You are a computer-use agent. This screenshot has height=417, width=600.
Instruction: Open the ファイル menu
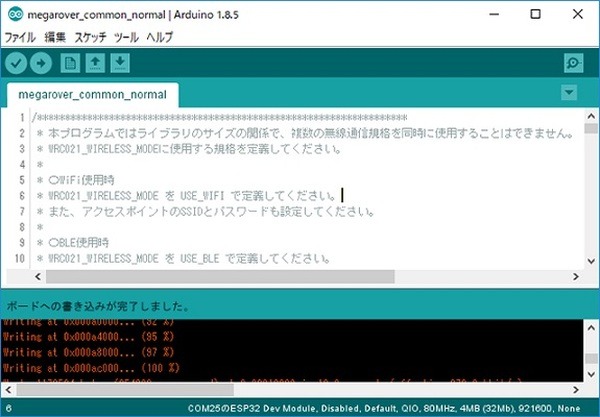tap(19, 38)
